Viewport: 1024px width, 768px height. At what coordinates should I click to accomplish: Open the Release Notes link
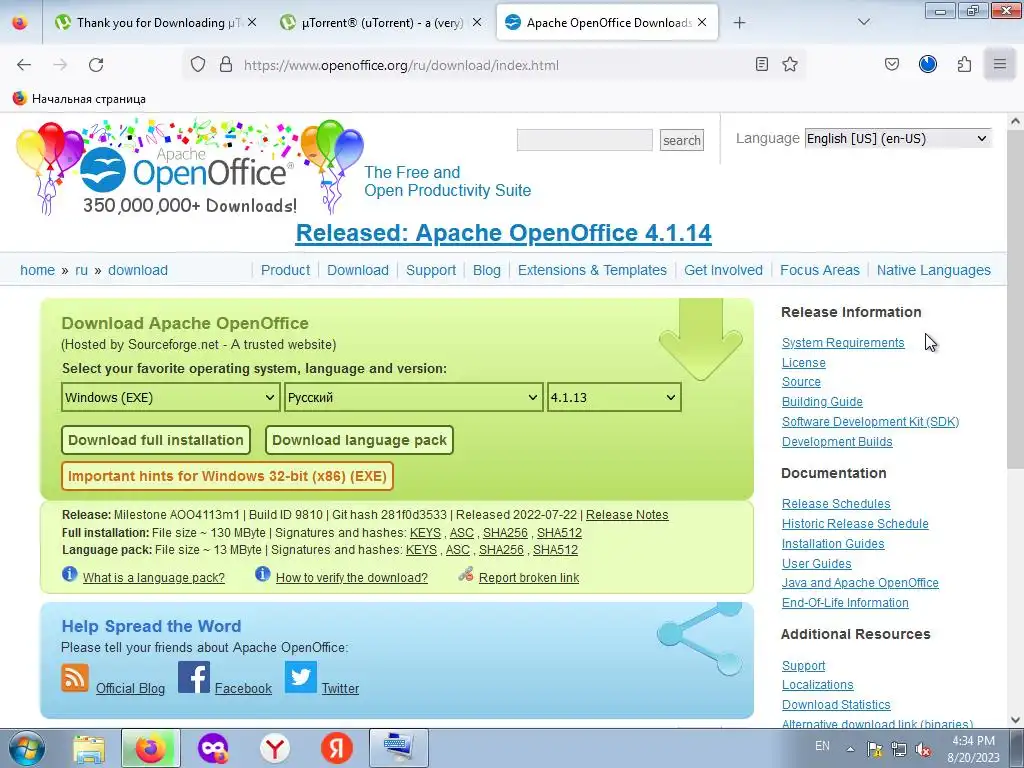[627, 515]
